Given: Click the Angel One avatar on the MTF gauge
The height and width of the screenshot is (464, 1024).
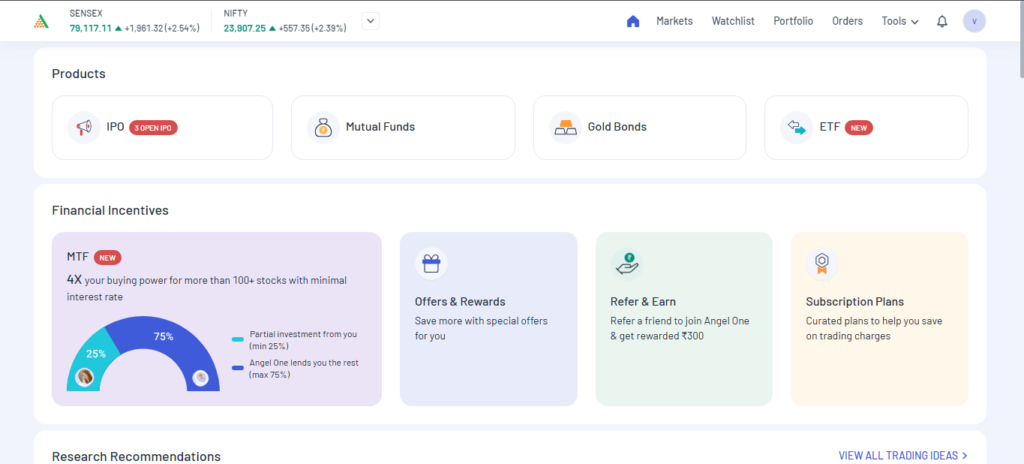Looking at the screenshot, I should click(200, 378).
